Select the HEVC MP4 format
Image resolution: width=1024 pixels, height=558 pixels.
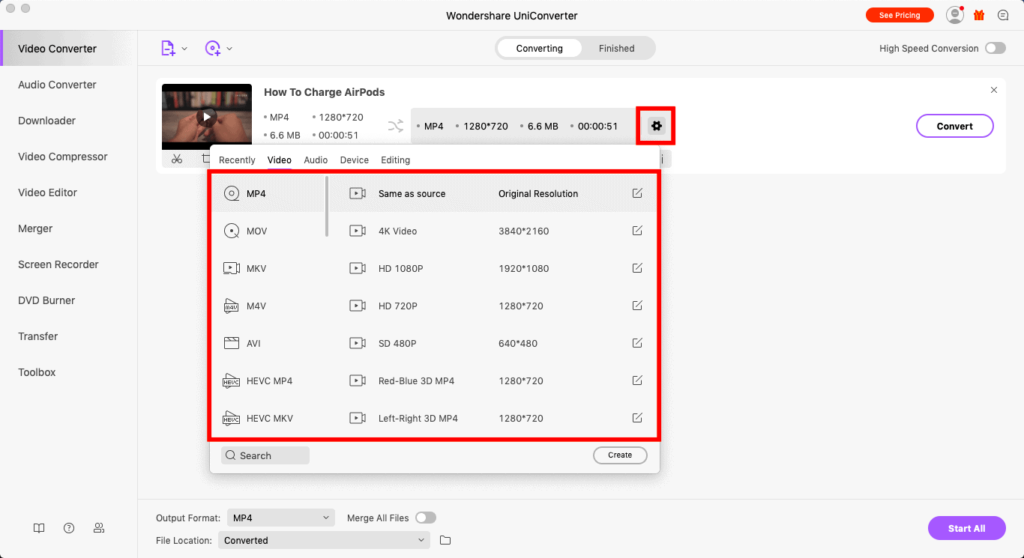pyautogui.click(x=268, y=380)
